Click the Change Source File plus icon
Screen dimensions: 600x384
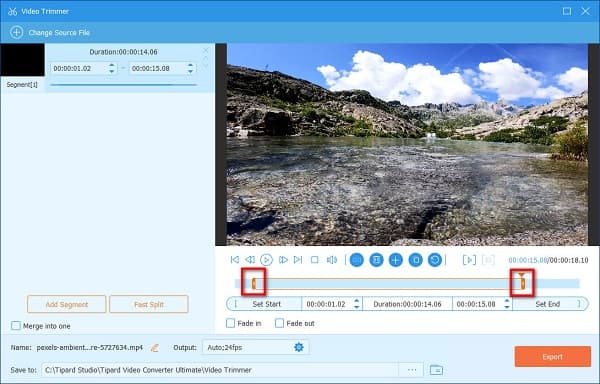[16, 33]
